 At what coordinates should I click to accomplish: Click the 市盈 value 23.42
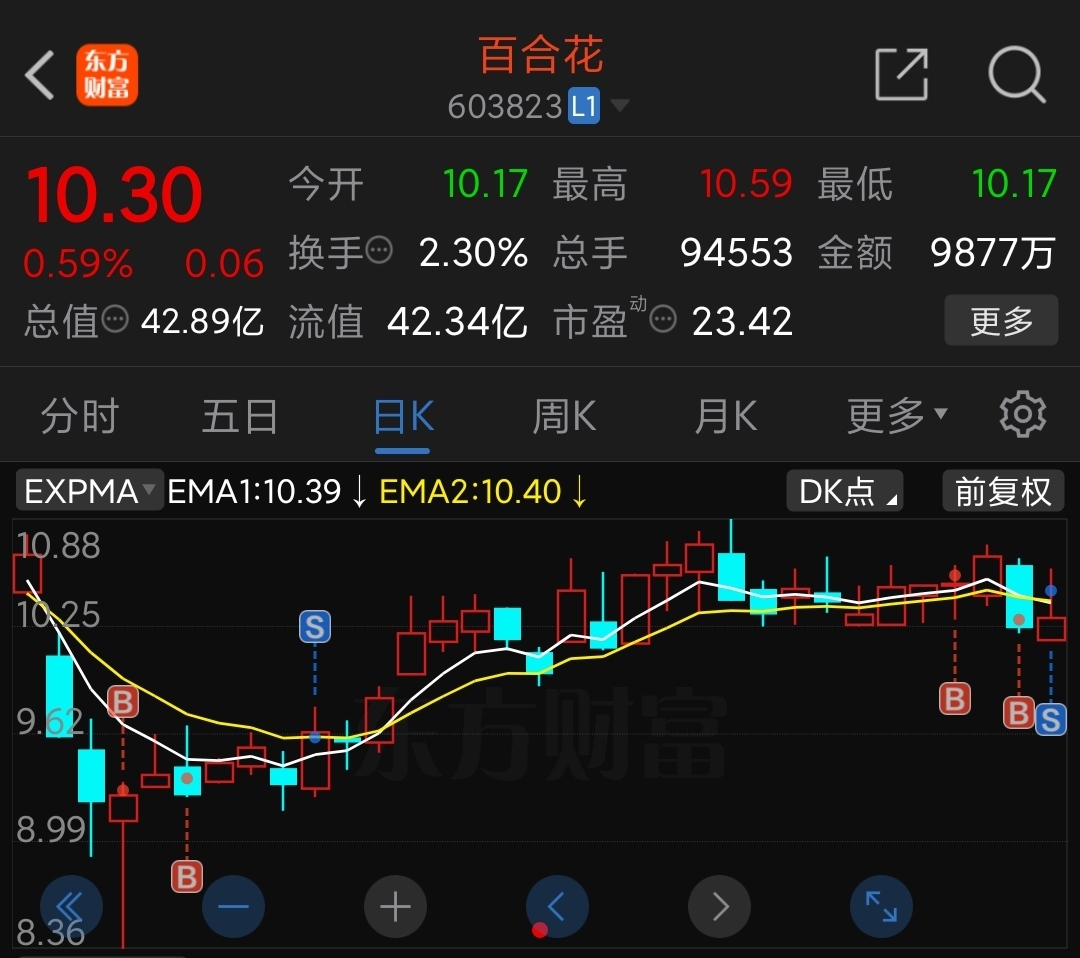click(x=742, y=321)
